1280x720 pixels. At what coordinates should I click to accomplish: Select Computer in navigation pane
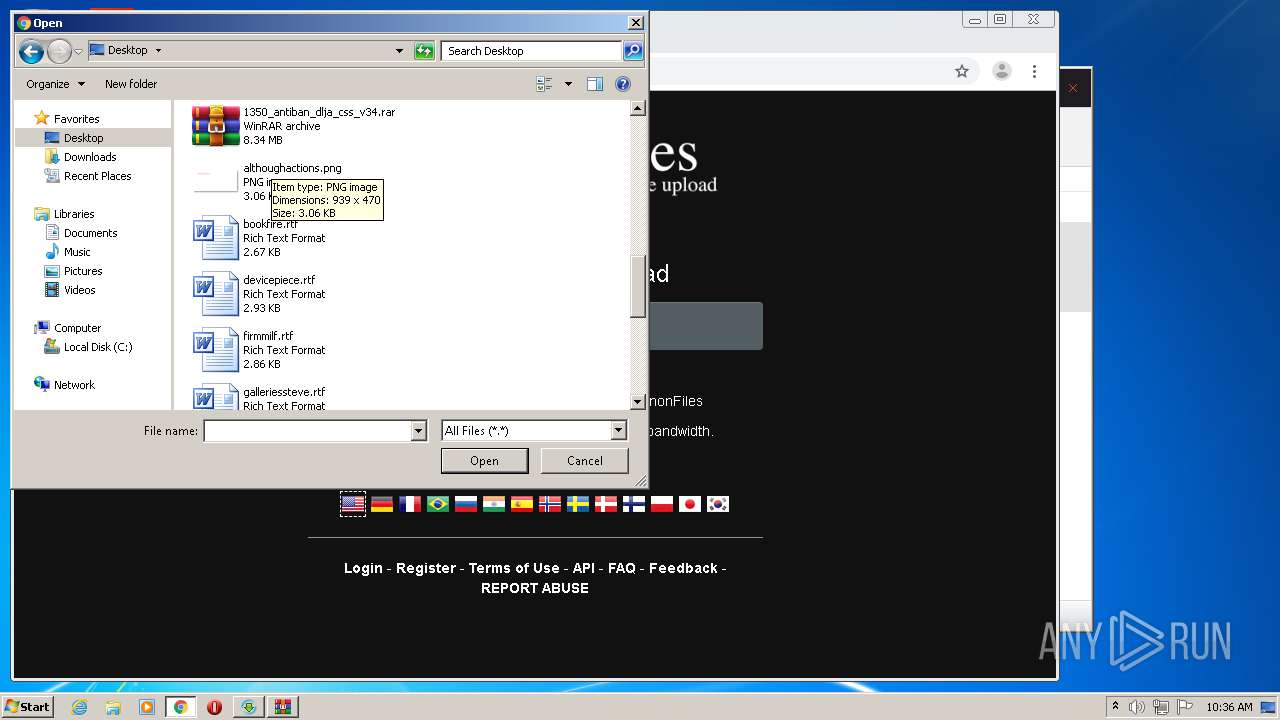tap(77, 328)
